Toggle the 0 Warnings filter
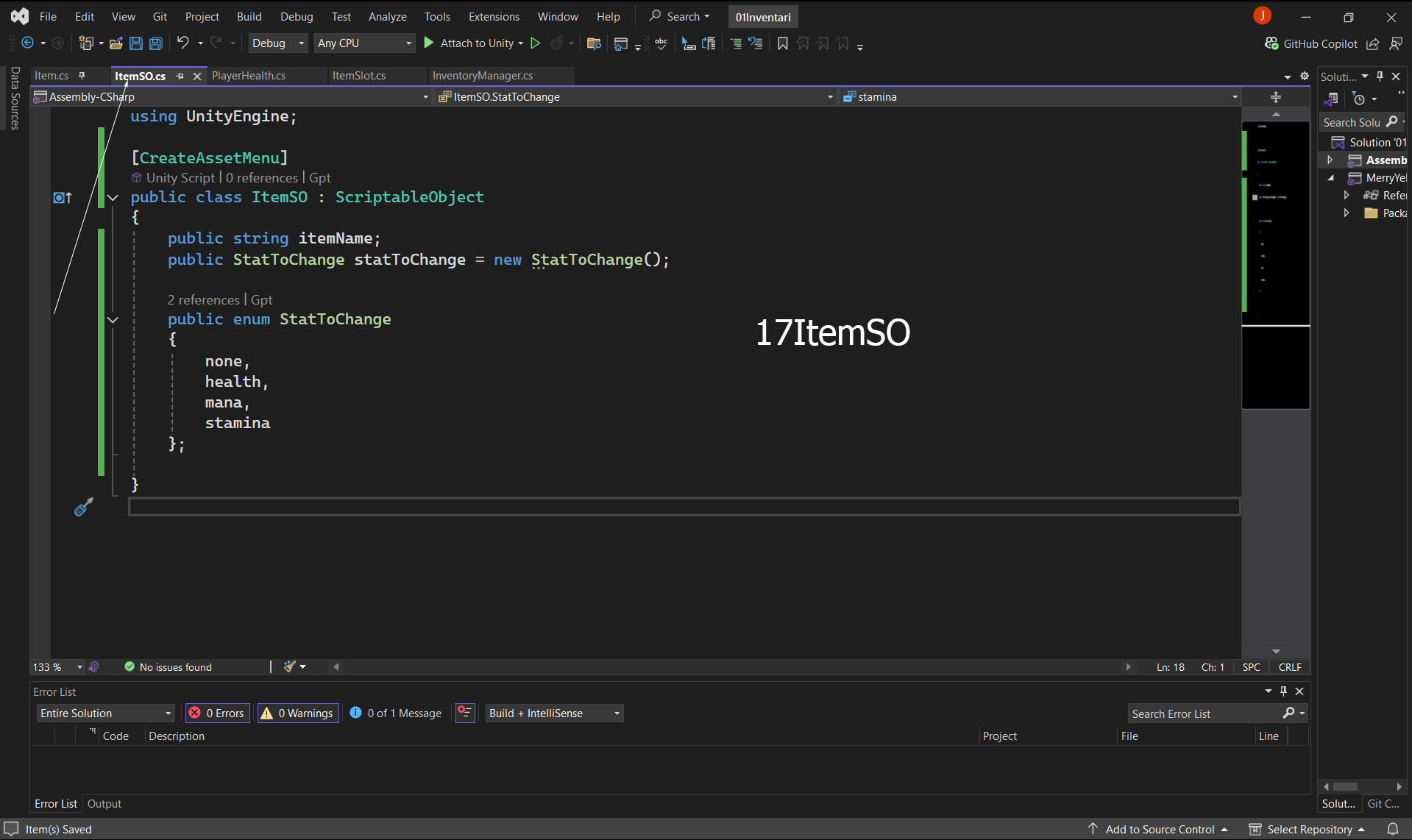 (298, 713)
